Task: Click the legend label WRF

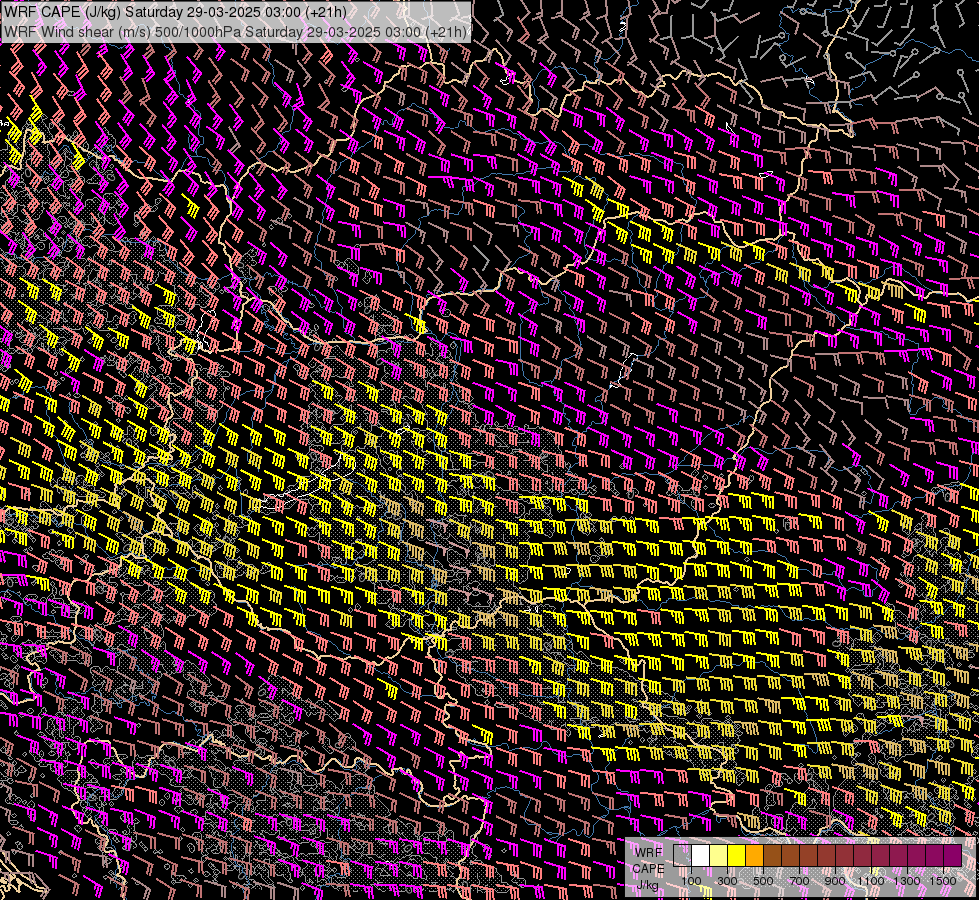Action: click(x=648, y=853)
